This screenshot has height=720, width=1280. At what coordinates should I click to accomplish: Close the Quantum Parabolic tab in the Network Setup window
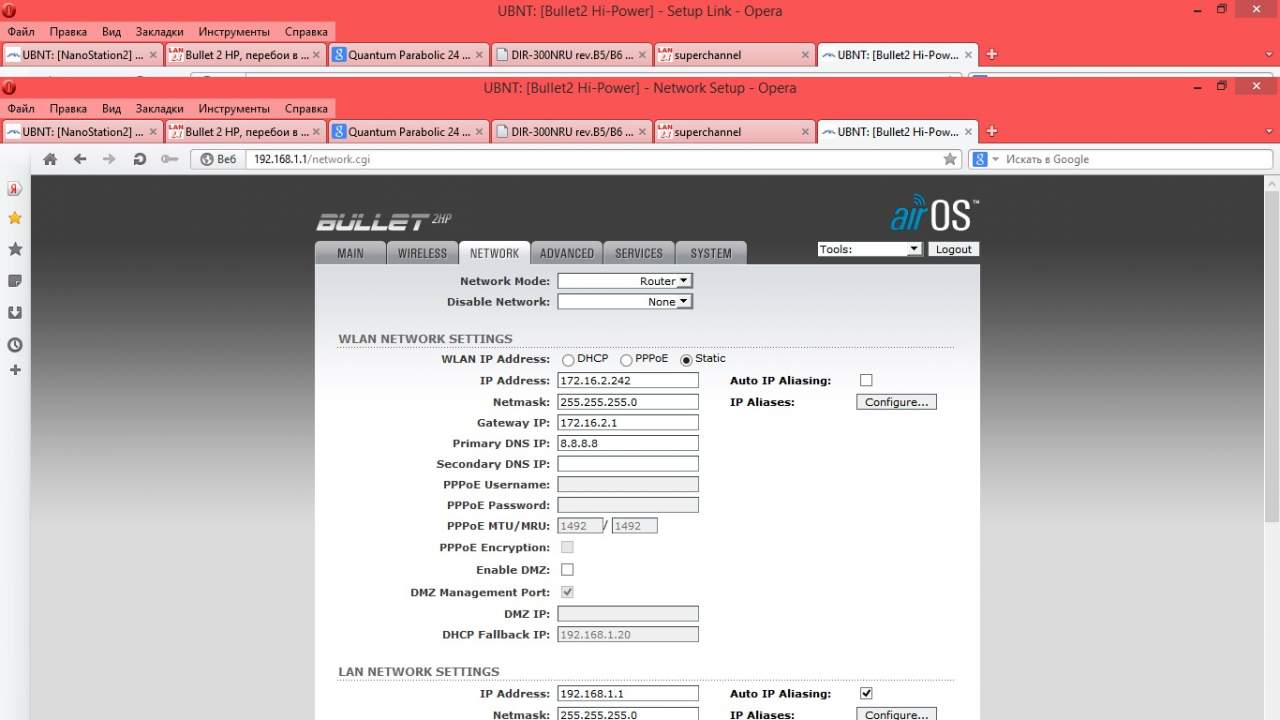pyautogui.click(x=479, y=132)
